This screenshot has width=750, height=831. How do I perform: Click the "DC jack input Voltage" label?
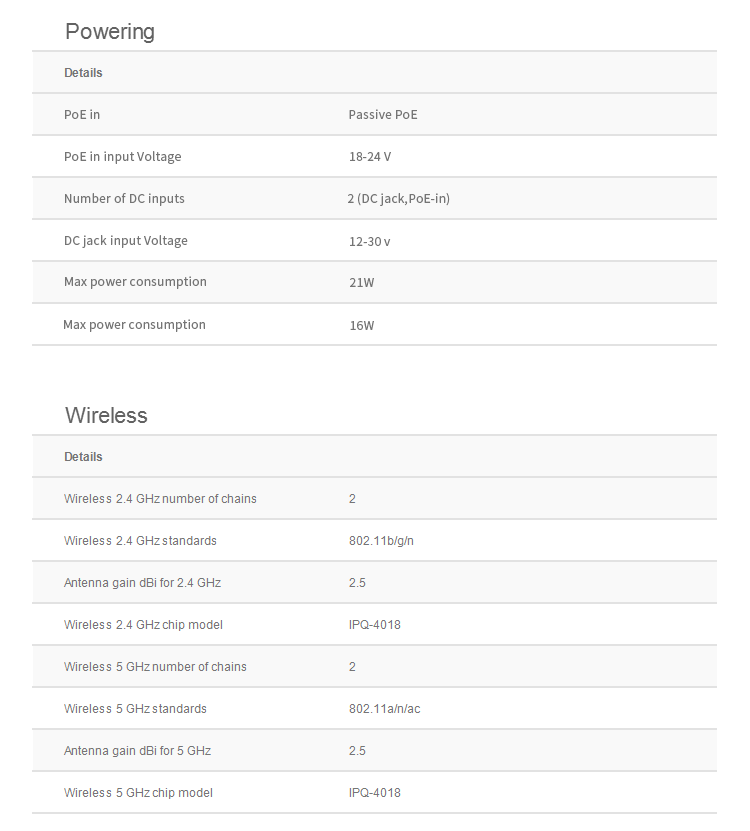click(126, 241)
